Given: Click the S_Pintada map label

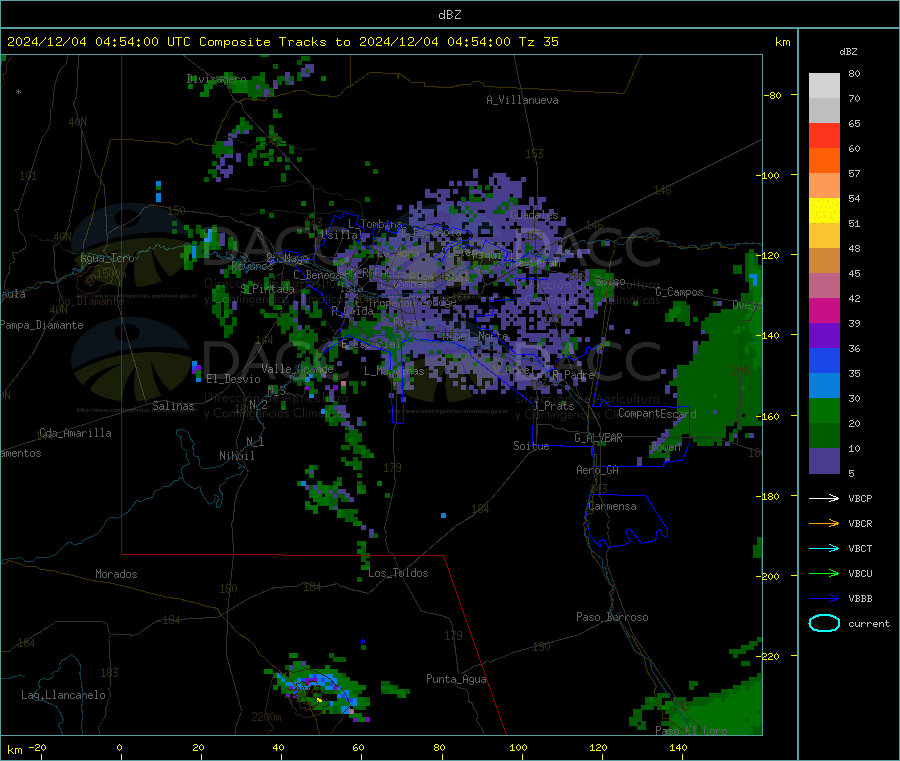Looking at the screenshot, I should coord(267,289).
